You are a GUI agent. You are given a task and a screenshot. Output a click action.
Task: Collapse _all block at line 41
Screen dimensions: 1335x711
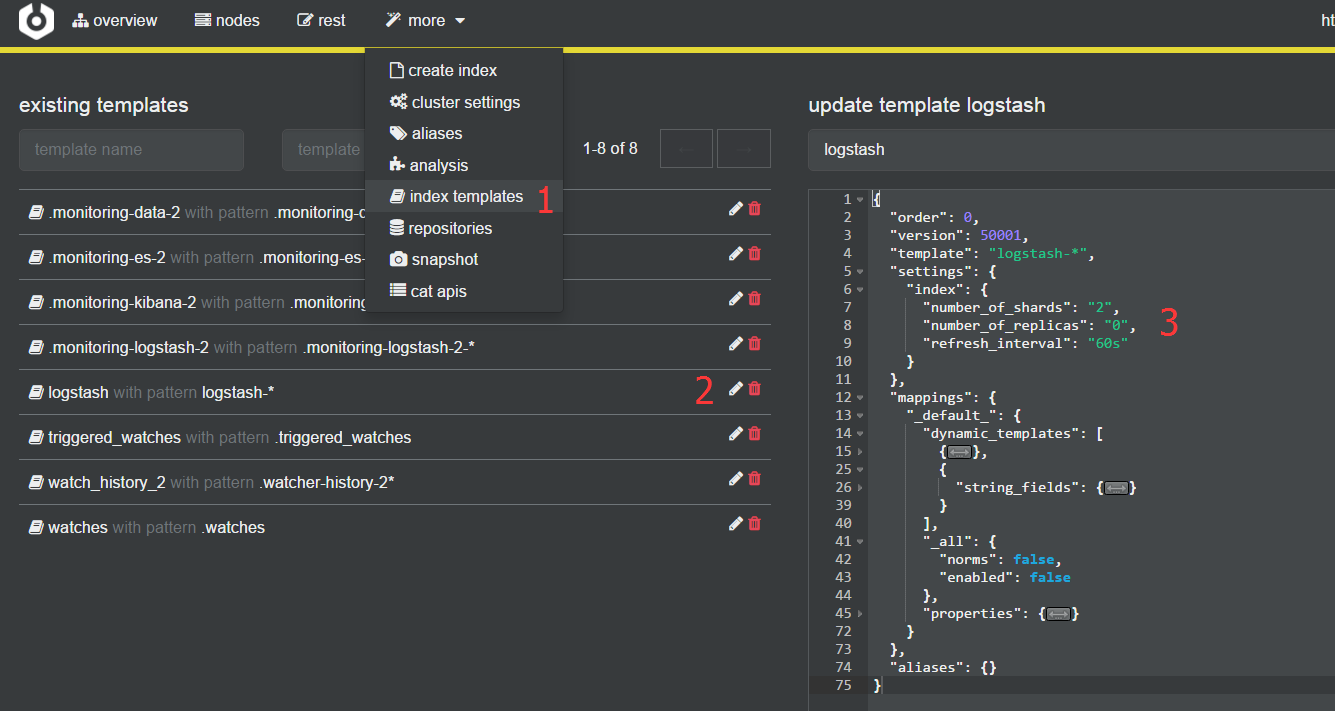pos(860,542)
